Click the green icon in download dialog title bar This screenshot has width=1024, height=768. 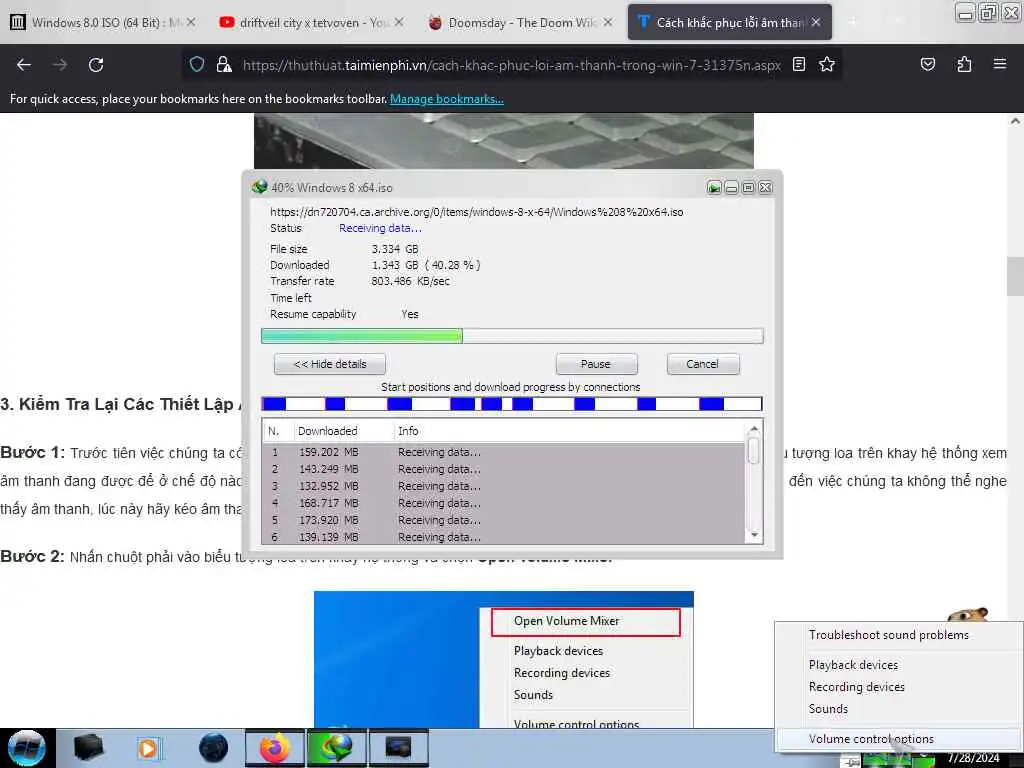[714, 188]
